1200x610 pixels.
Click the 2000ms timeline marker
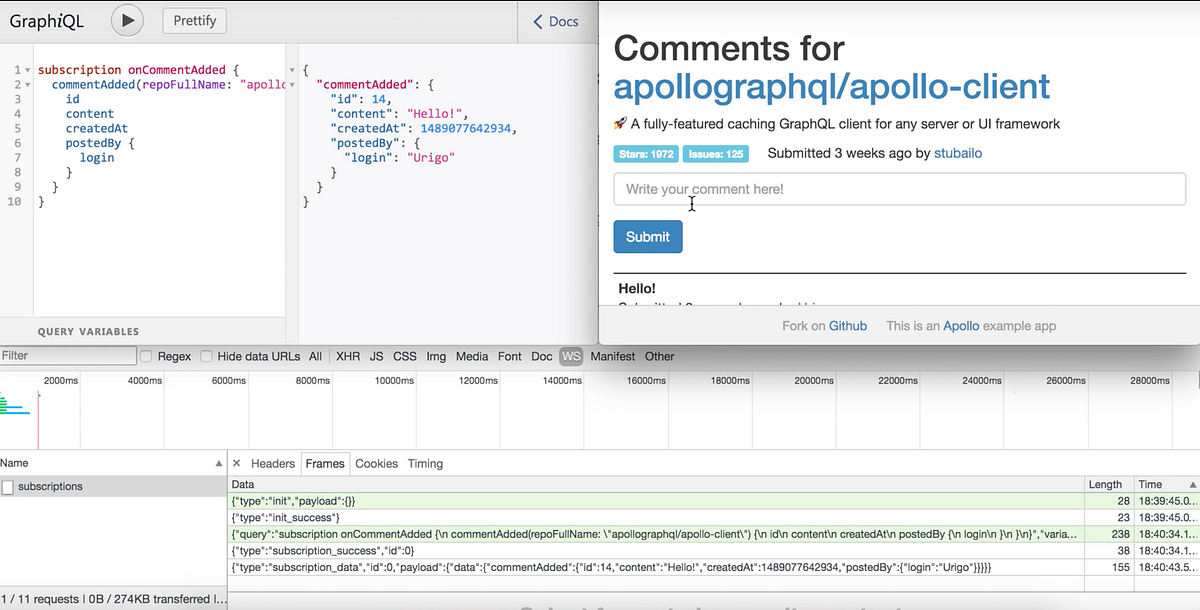(60, 381)
